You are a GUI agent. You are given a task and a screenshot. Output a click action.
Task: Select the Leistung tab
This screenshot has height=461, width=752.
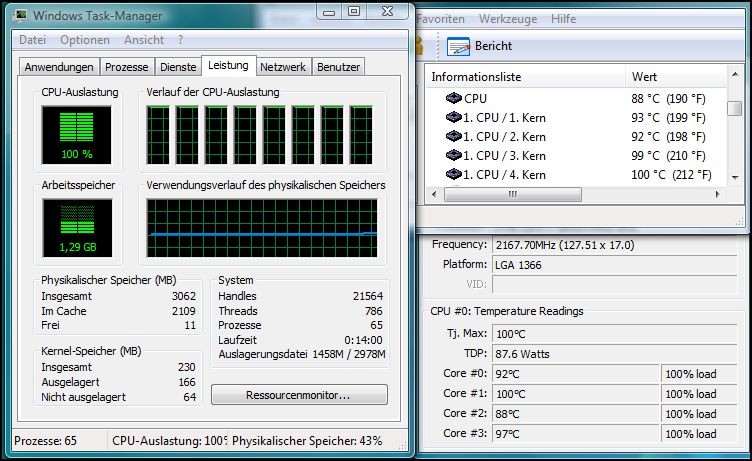coord(228,65)
